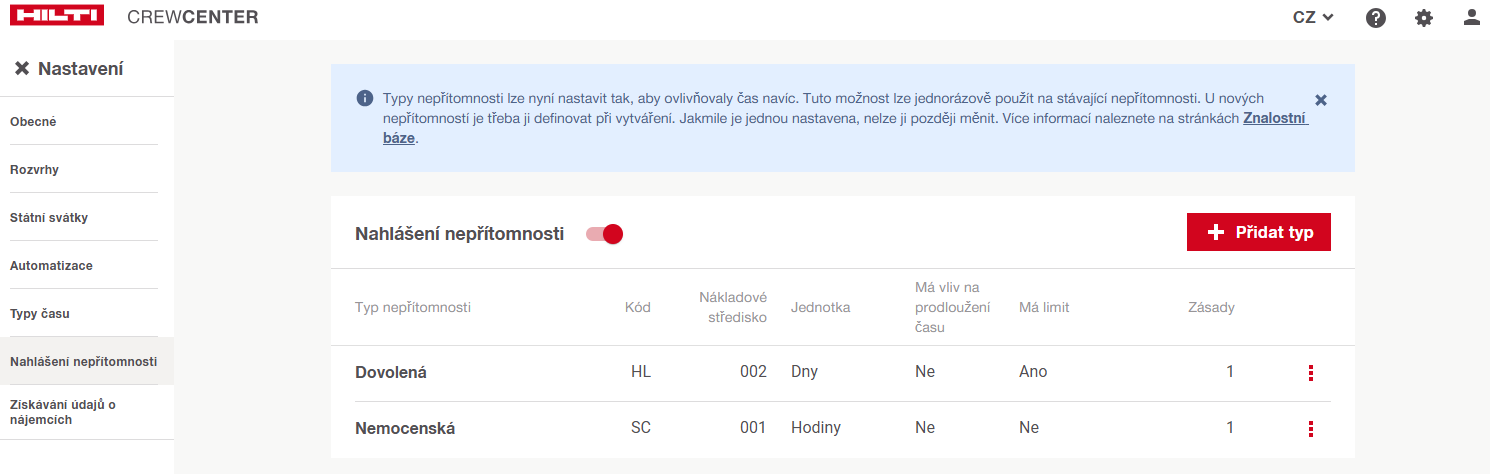Switch to Typy času section
The image size is (1490, 474).
click(39, 314)
